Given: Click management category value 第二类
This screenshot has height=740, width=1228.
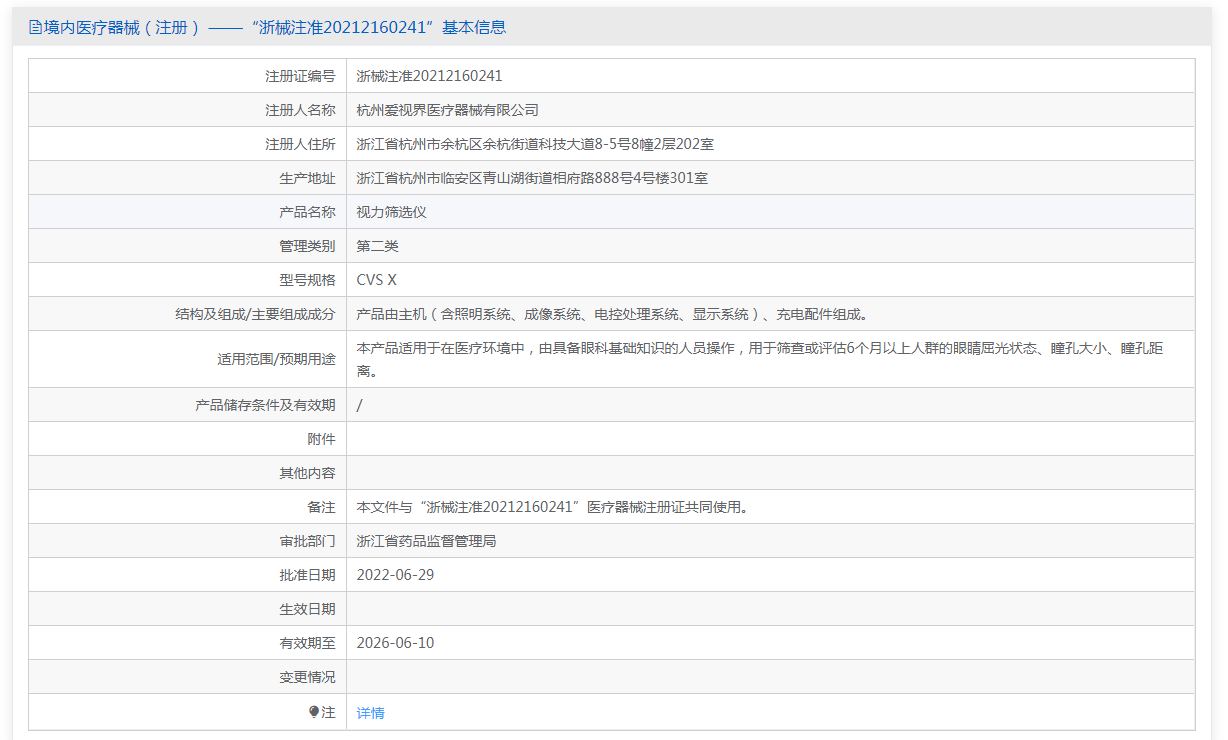Looking at the screenshot, I should [x=377, y=246].
